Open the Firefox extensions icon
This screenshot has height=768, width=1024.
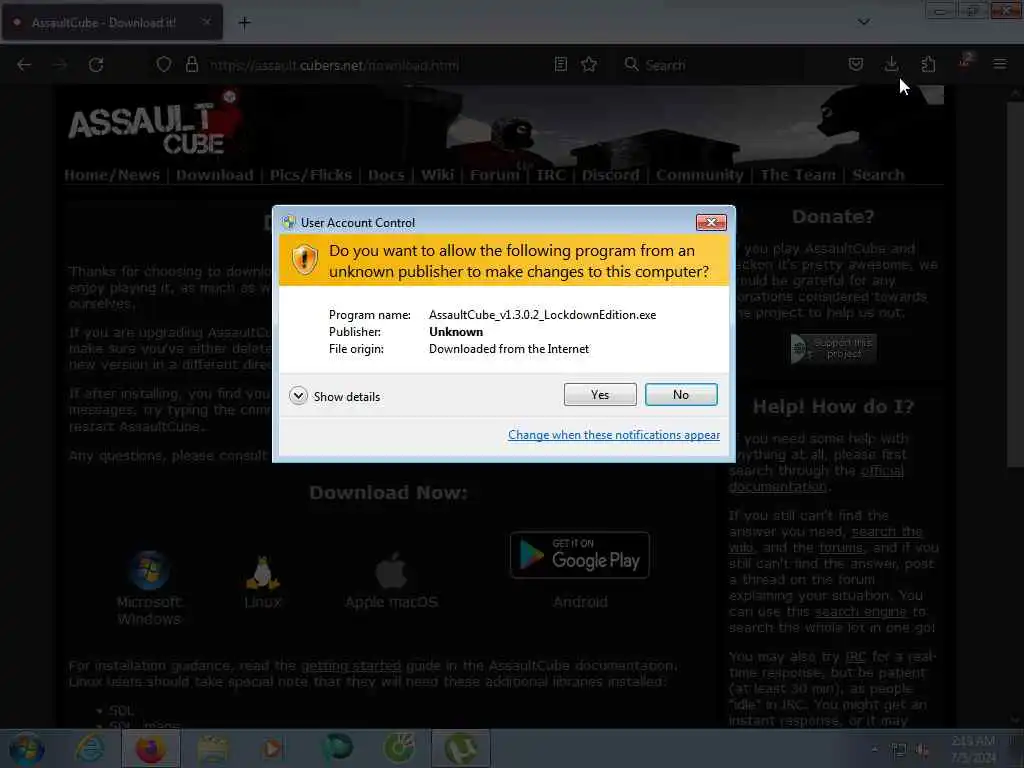[x=928, y=64]
